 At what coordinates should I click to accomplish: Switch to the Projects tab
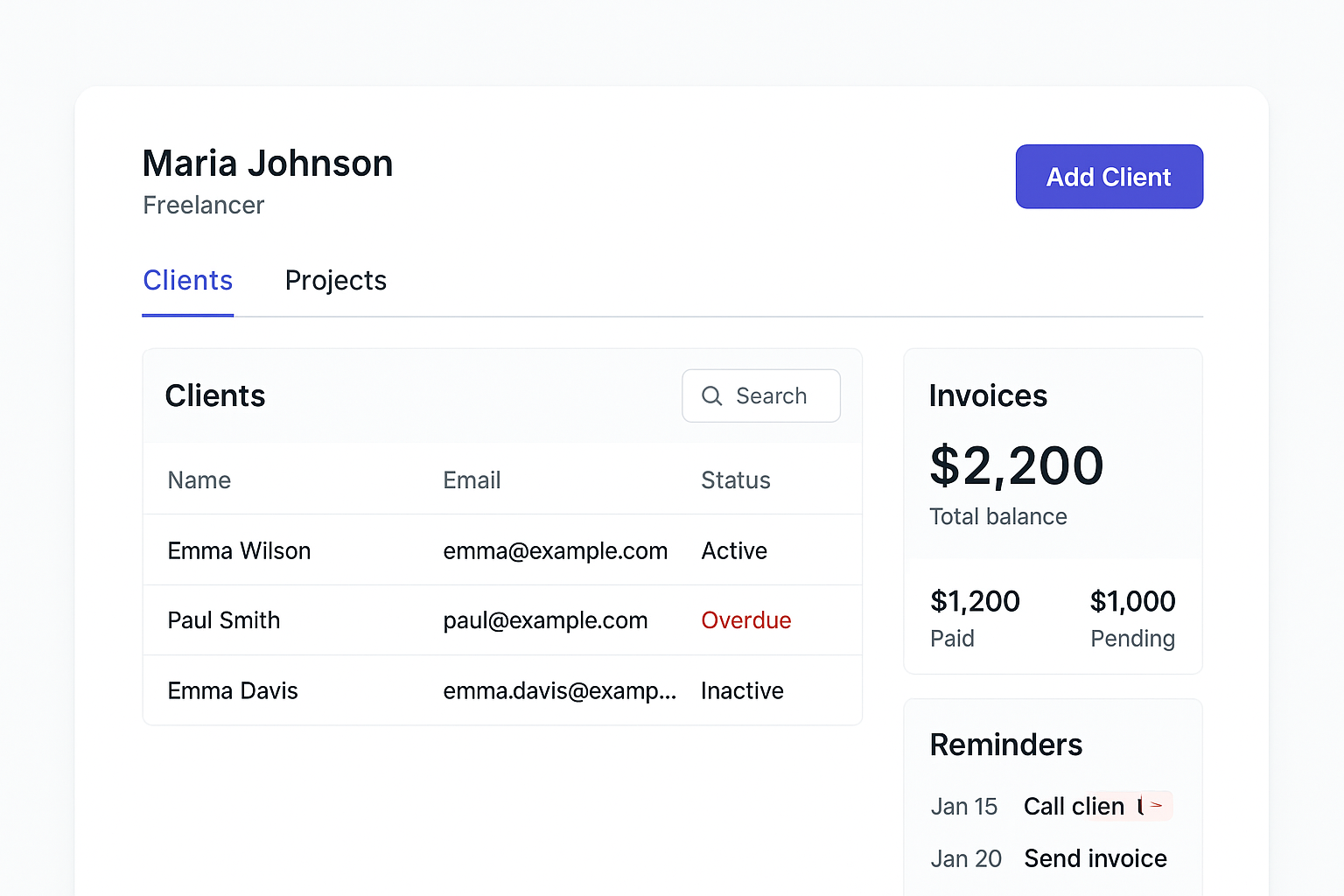[x=335, y=281]
